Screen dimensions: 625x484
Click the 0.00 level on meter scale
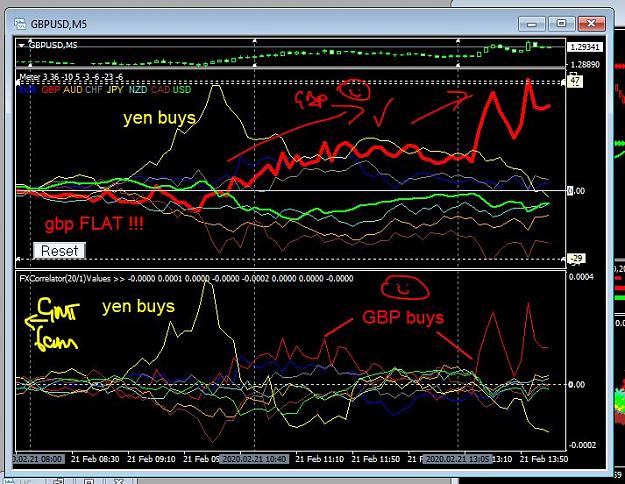tap(576, 191)
